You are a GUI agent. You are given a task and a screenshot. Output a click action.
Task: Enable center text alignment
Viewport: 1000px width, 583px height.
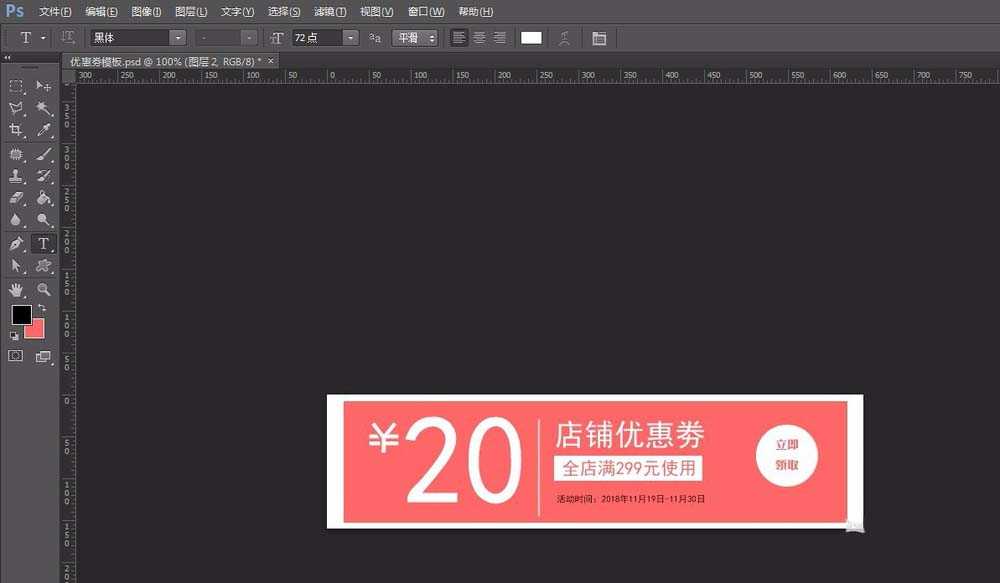[x=479, y=37]
